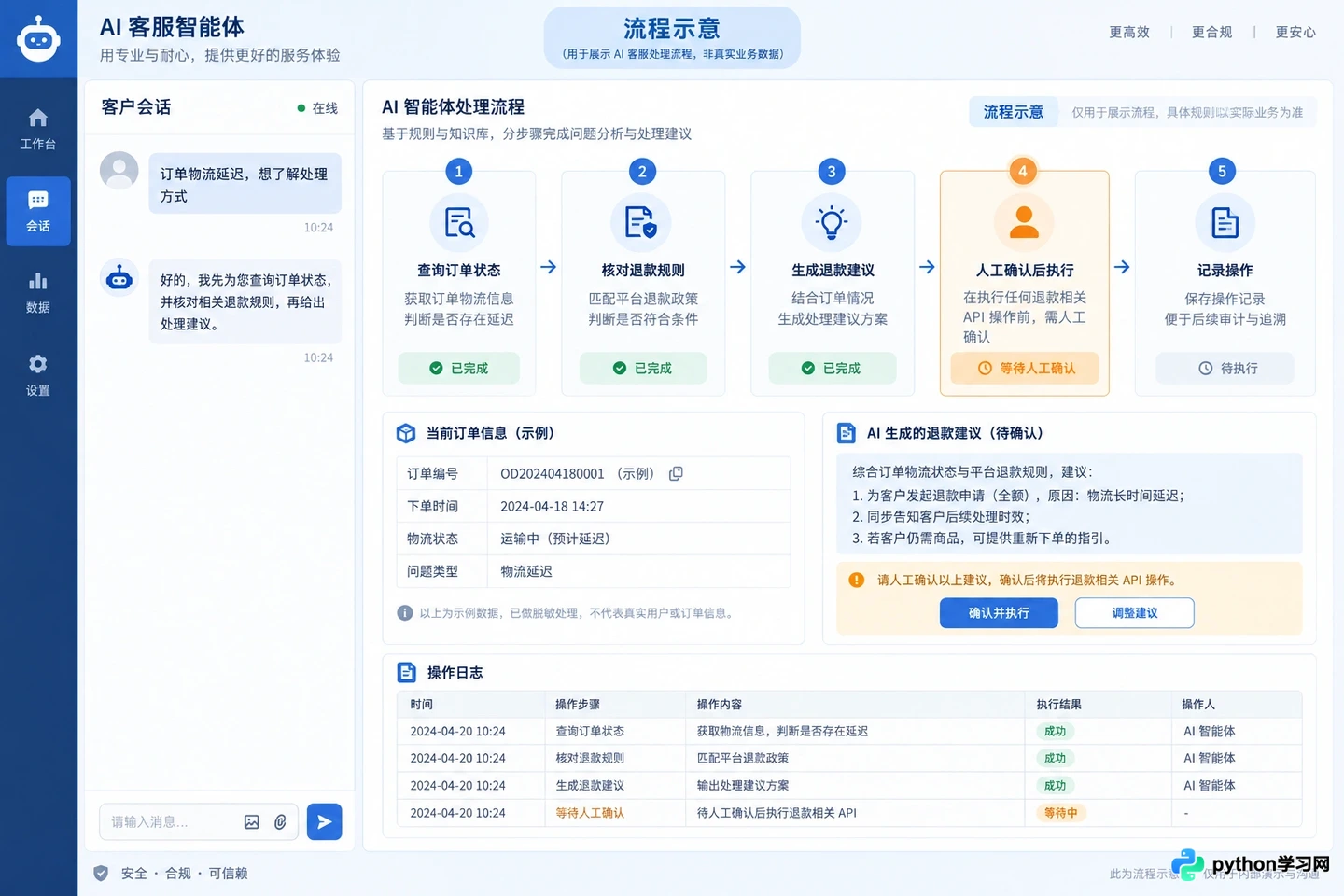
Task: Click the info icon beside 以上为示例数据
Action: point(405,613)
